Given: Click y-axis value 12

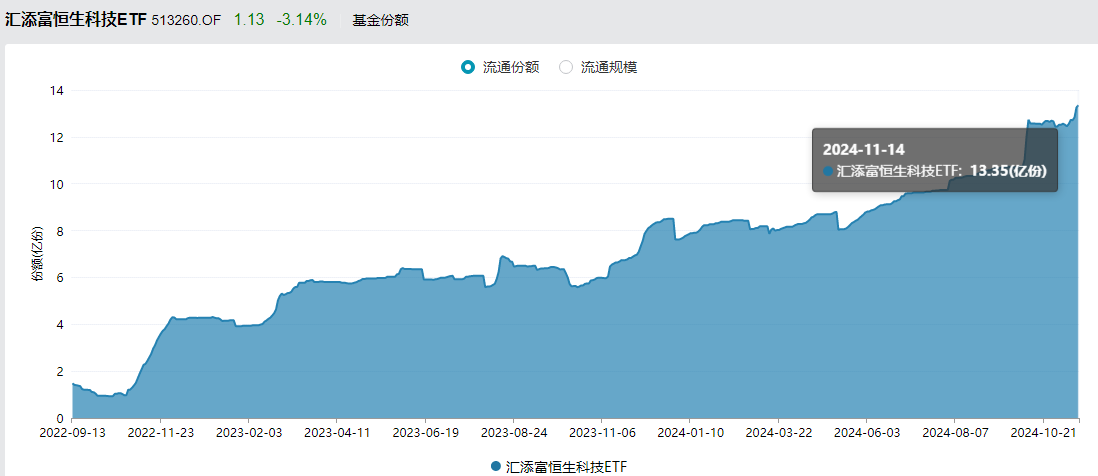Looking at the screenshot, I should click(x=56, y=138).
